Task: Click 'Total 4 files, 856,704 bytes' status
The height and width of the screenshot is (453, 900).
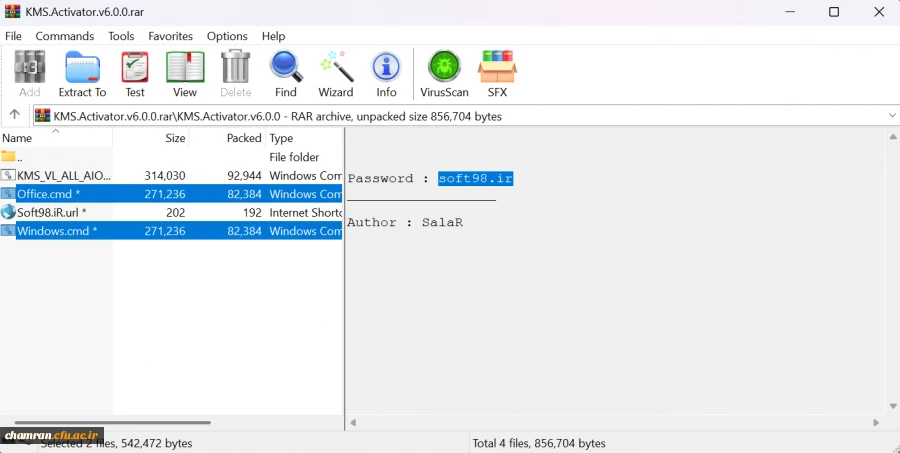Action: click(x=538, y=443)
